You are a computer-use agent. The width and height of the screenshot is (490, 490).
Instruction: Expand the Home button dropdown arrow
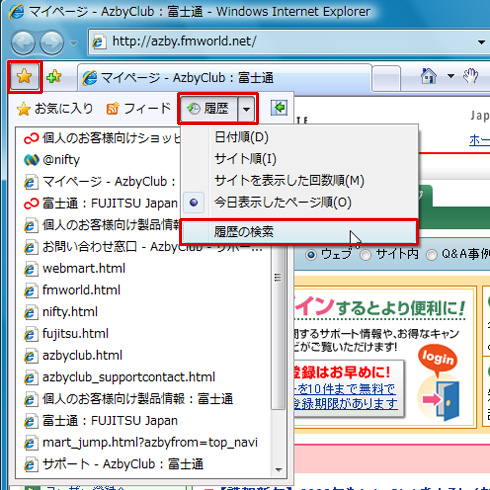point(451,76)
